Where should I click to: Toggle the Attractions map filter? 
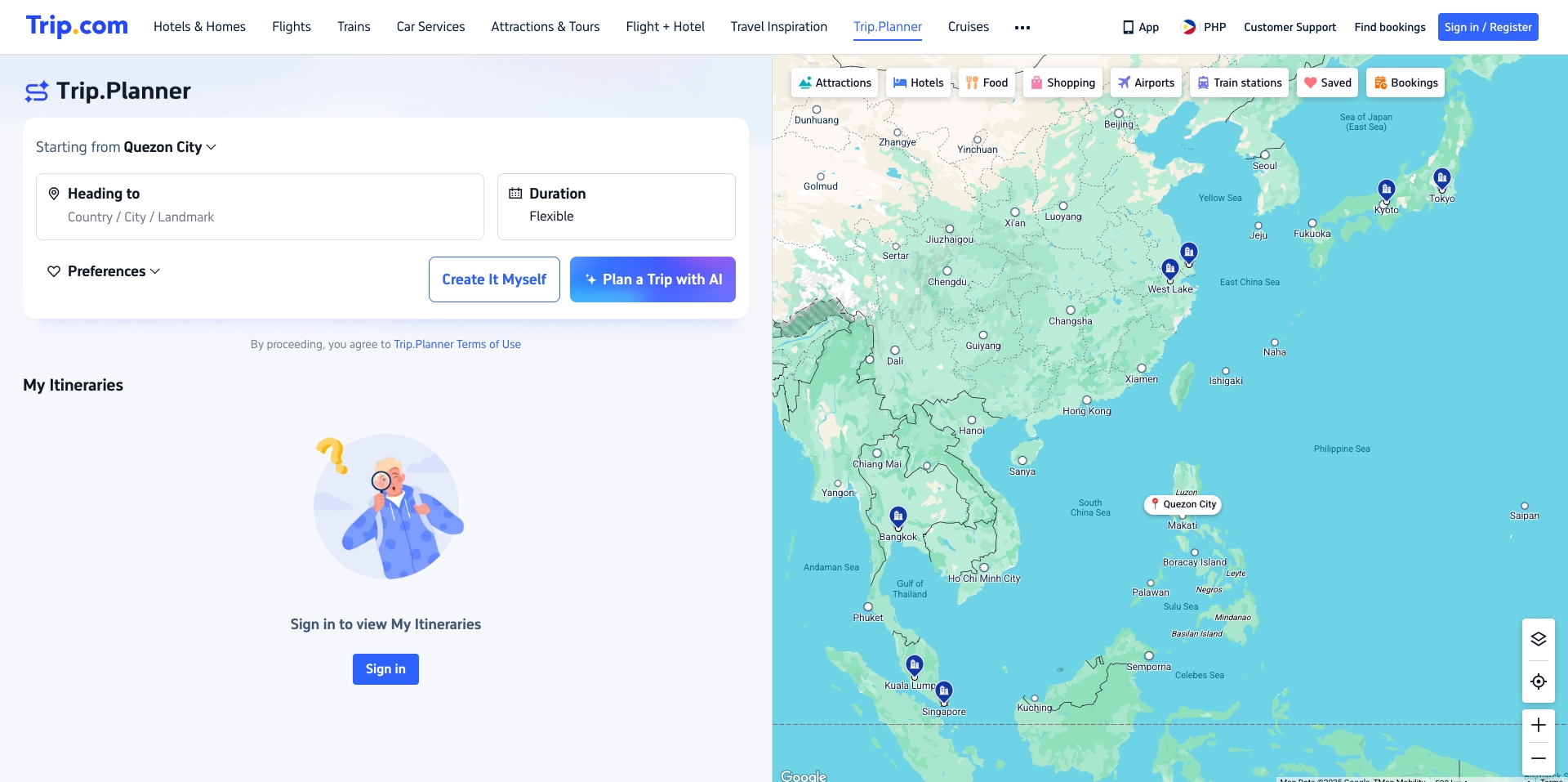tap(835, 83)
